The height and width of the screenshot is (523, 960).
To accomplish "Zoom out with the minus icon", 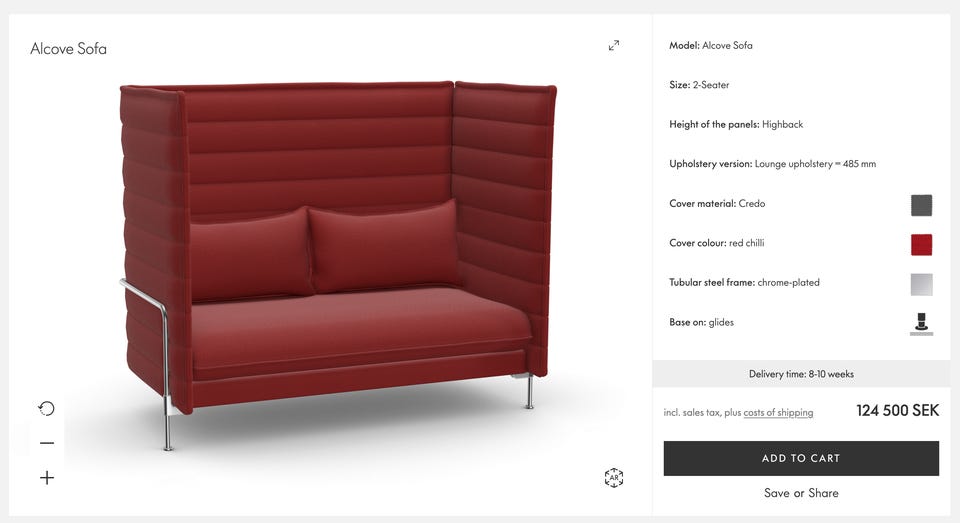I will [x=47, y=443].
